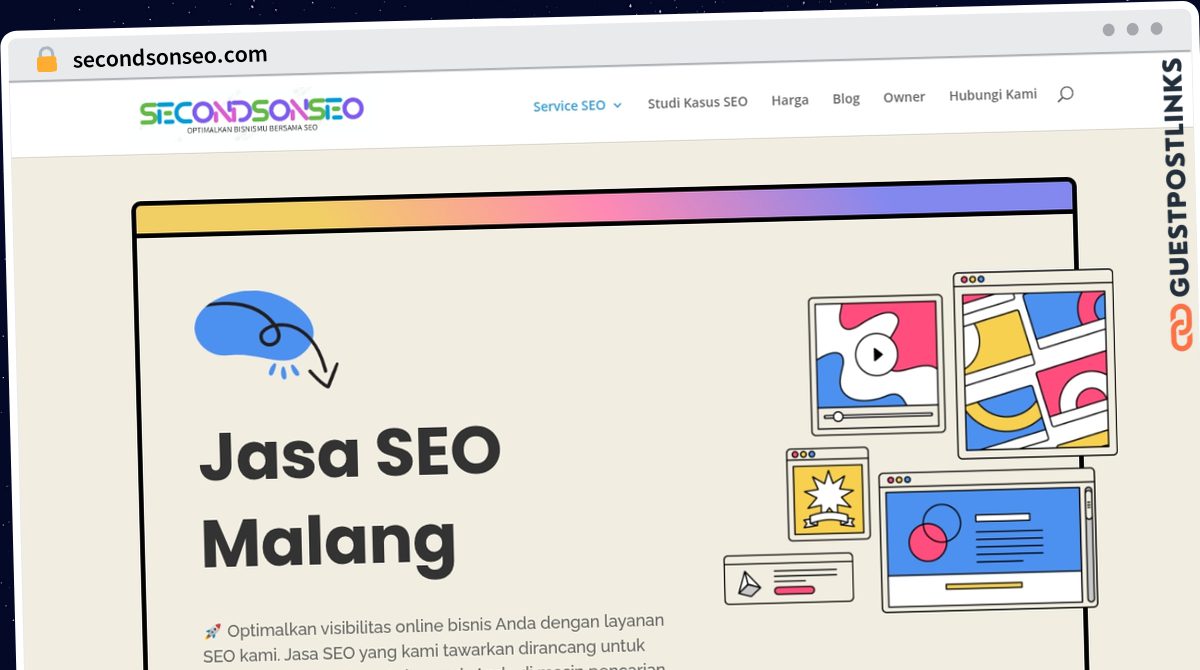1200x670 pixels.
Task: Click the blue blob arrow graphic
Action: 266,339
